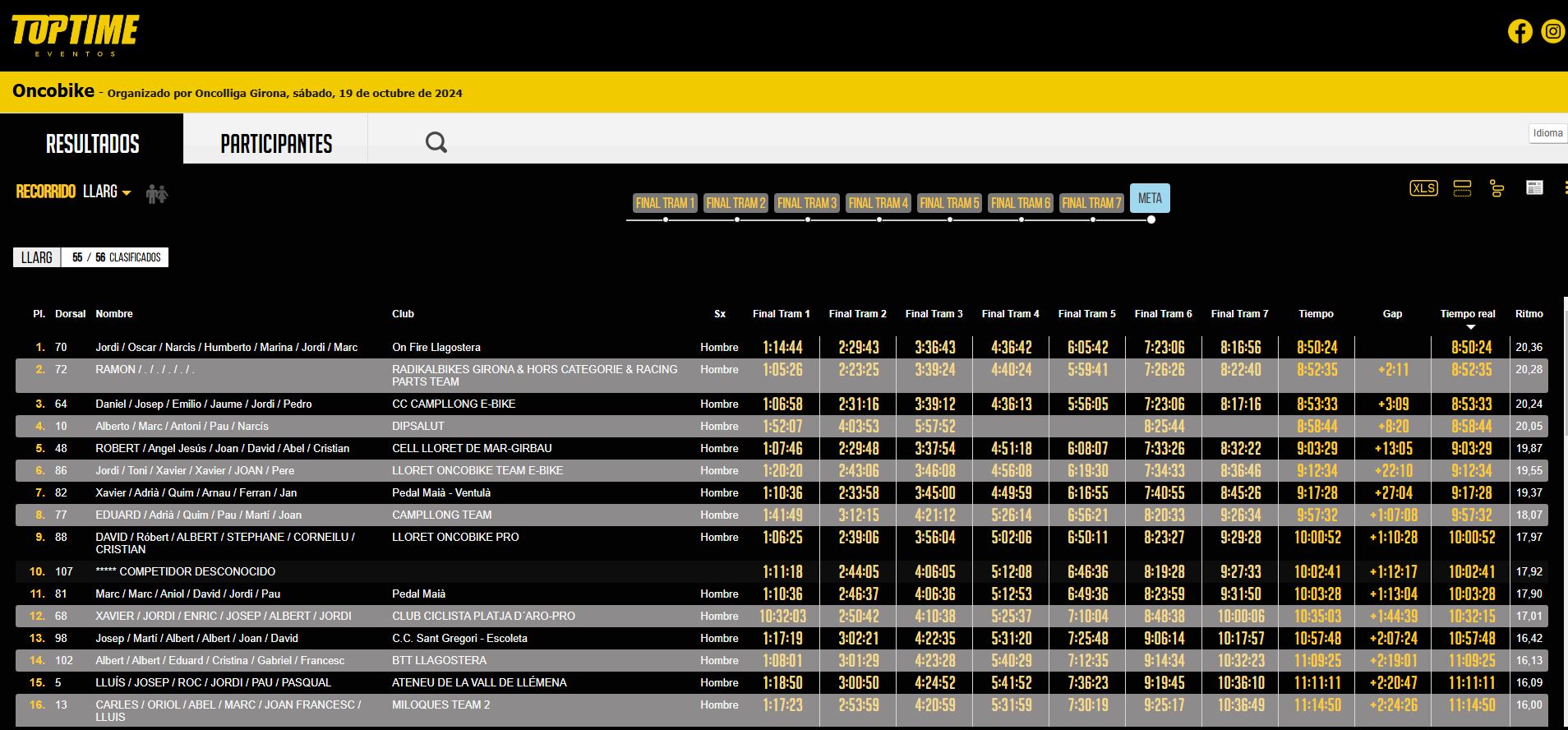Open the TopTime Facebook page icon

[x=1520, y=32]
